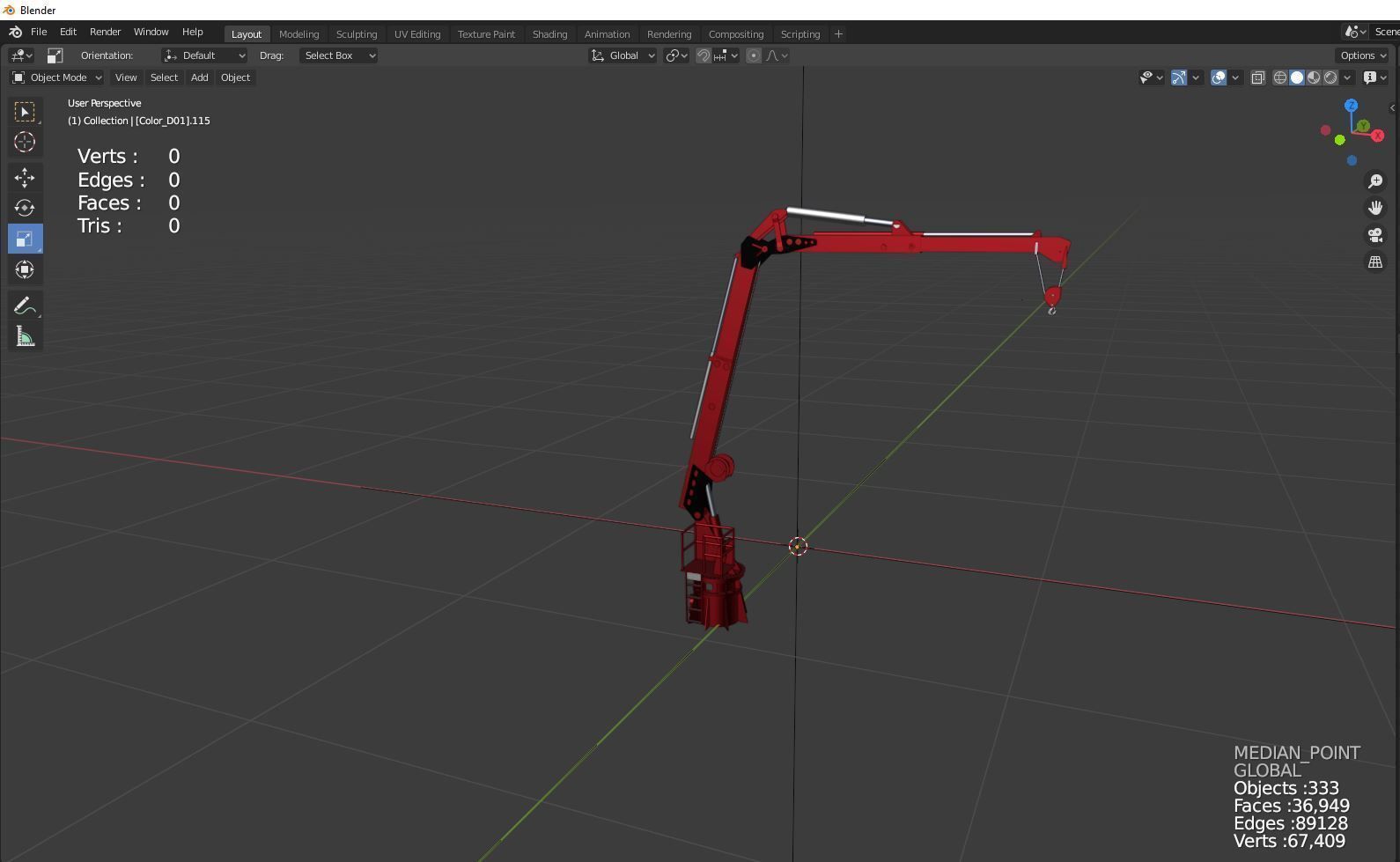Open Global transform orientation dropdown
Viewport: 1400px width, 862px height.
[623, 55]
